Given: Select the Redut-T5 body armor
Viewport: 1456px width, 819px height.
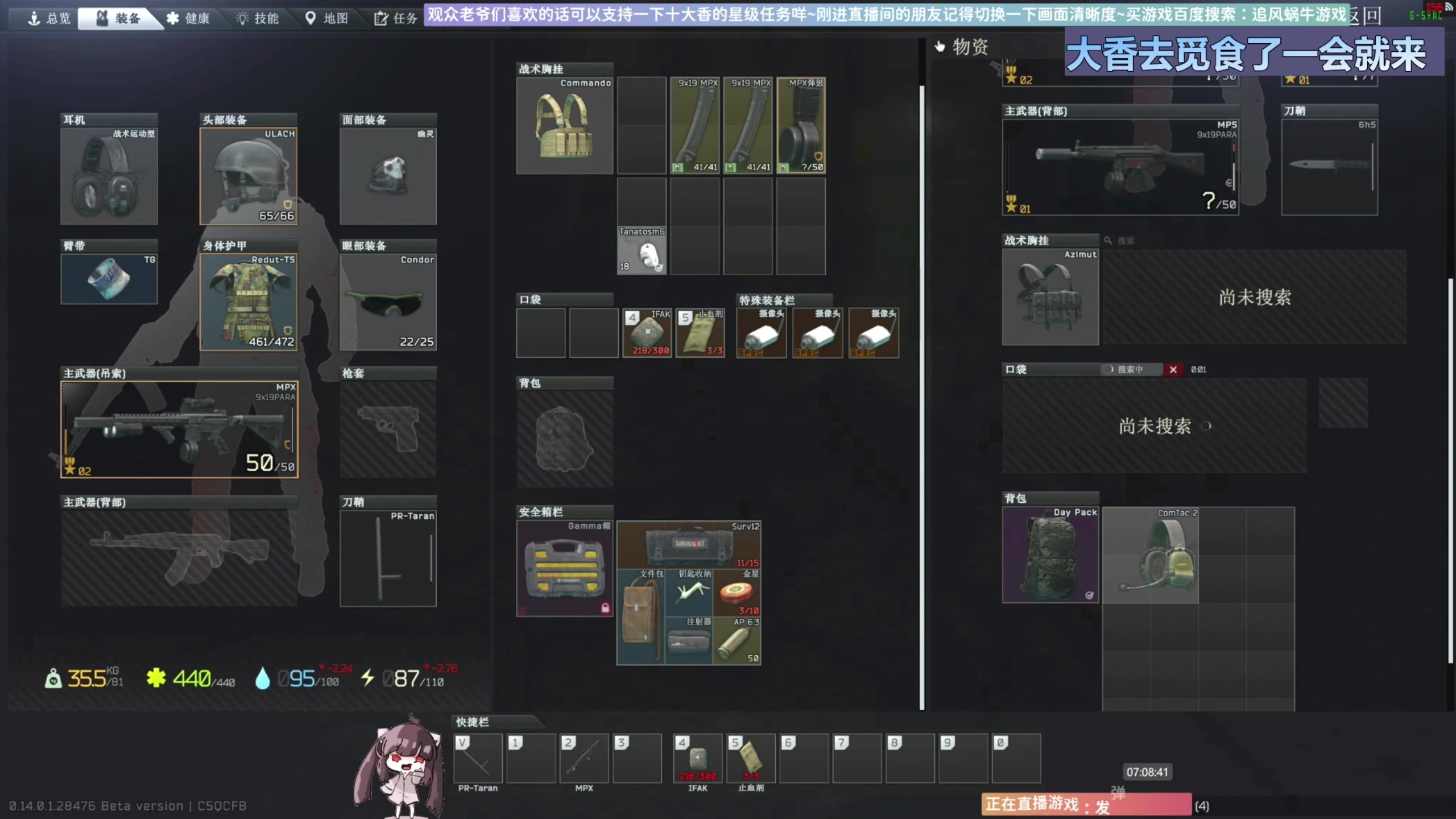Looking at the screenshot, I should (x=249, y=302).
